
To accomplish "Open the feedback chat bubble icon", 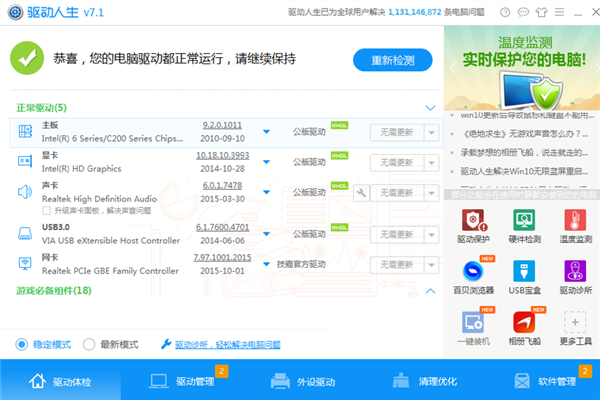I will point(523,12).
